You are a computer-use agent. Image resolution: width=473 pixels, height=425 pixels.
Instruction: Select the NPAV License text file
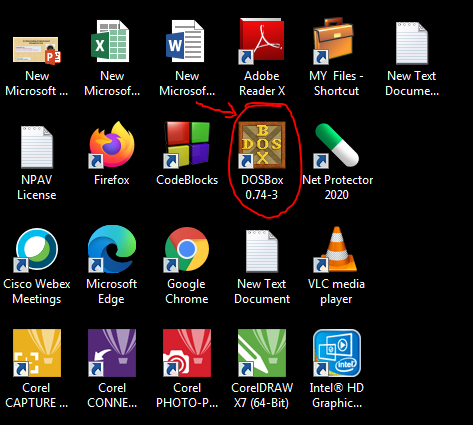[37, 147]
